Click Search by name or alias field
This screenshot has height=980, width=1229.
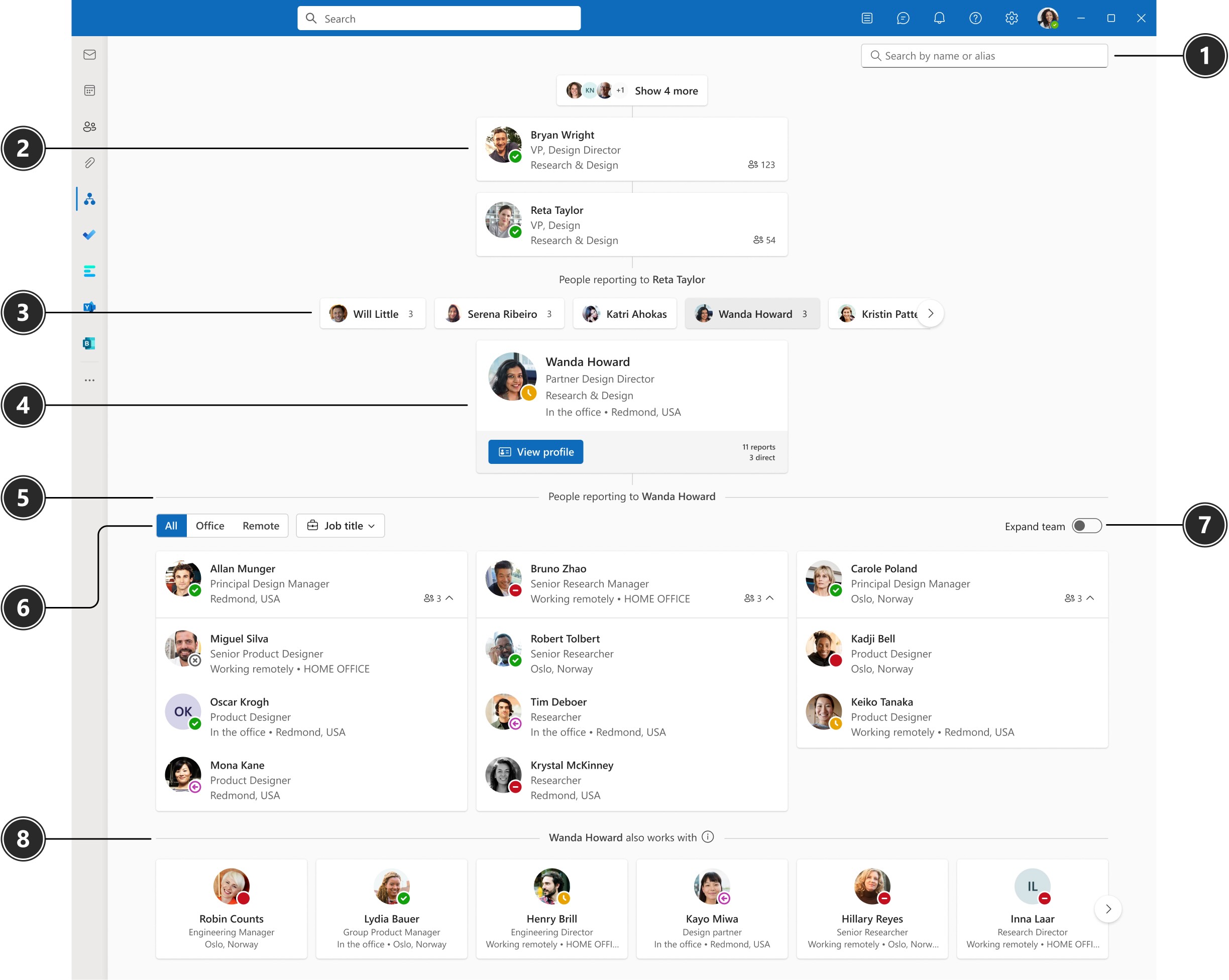pos(984,55)
